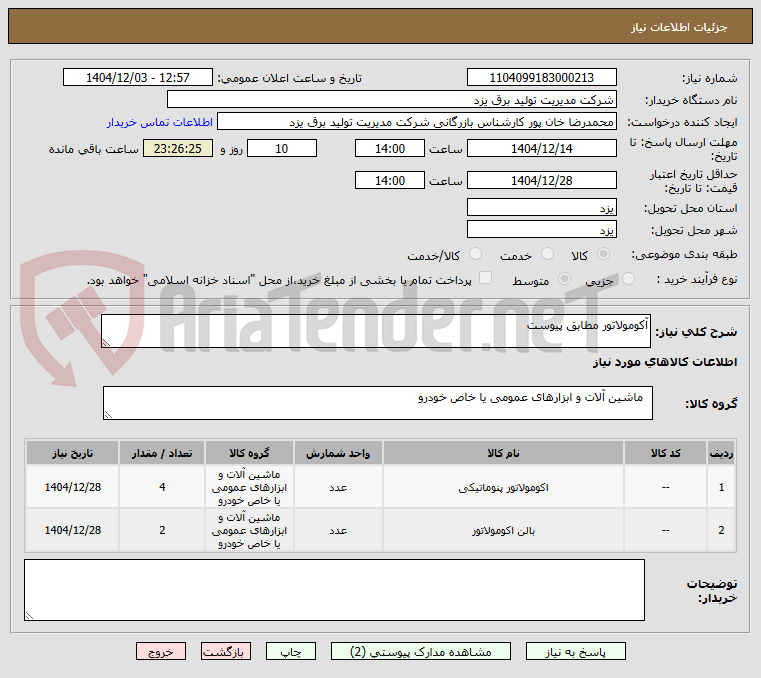Click the واحد شمارش column header
This screenshot has width=761, height=678.
[x=338, y=453]
